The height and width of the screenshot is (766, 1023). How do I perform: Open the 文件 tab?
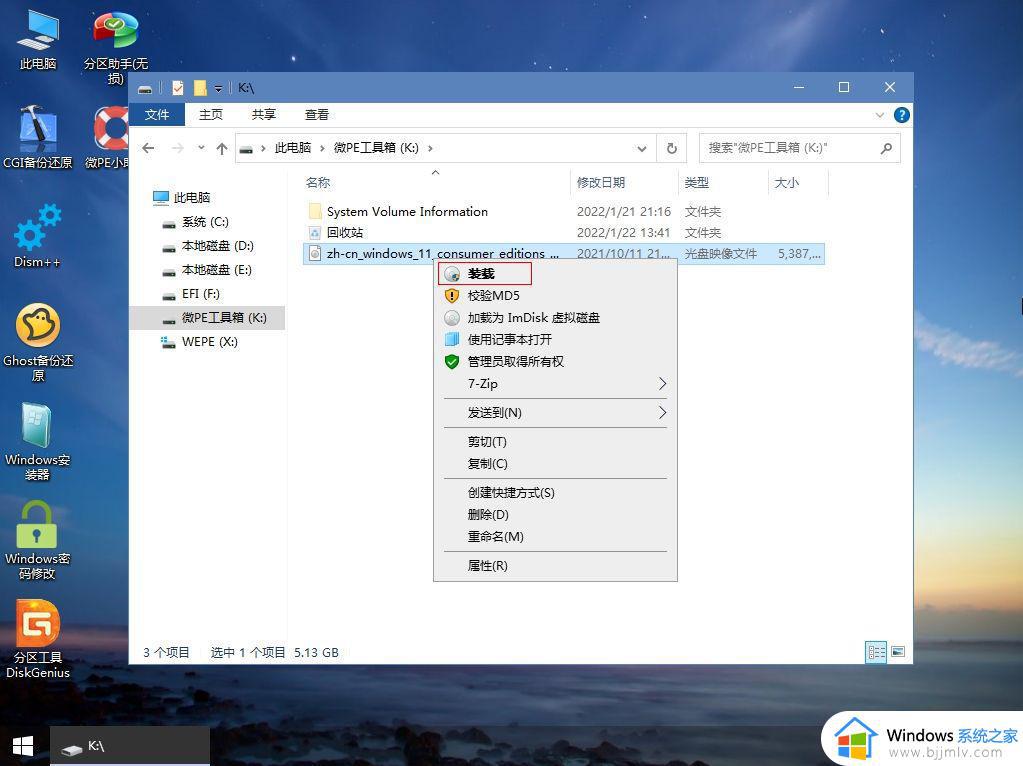click(157, 115)
